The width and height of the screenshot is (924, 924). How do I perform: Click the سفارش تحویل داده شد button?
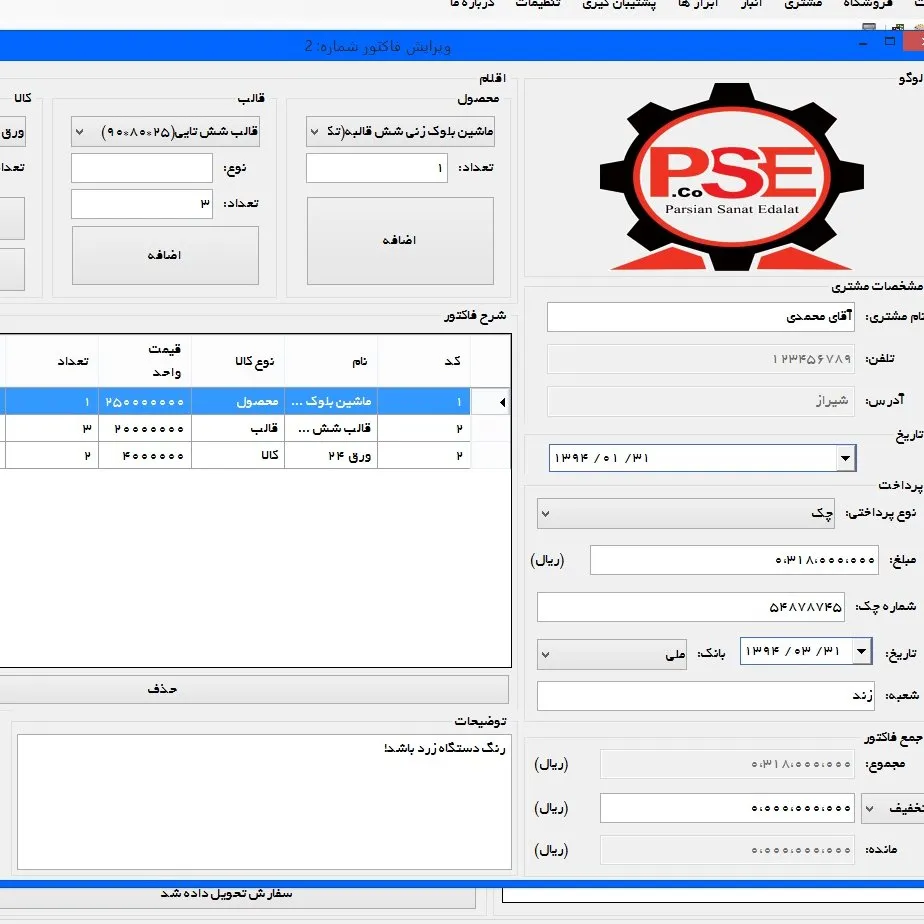(238, 893)
